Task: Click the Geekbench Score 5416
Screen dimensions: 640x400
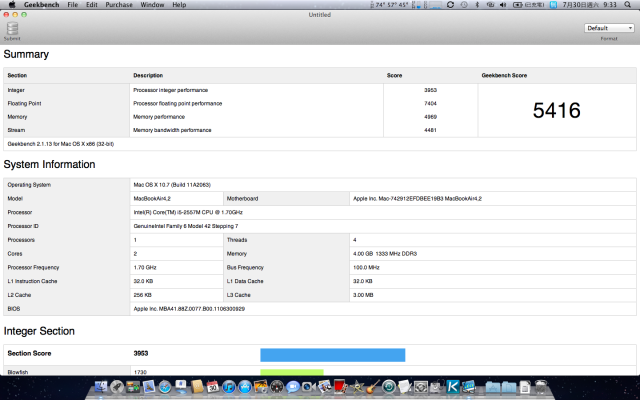Action: point(556,110)
